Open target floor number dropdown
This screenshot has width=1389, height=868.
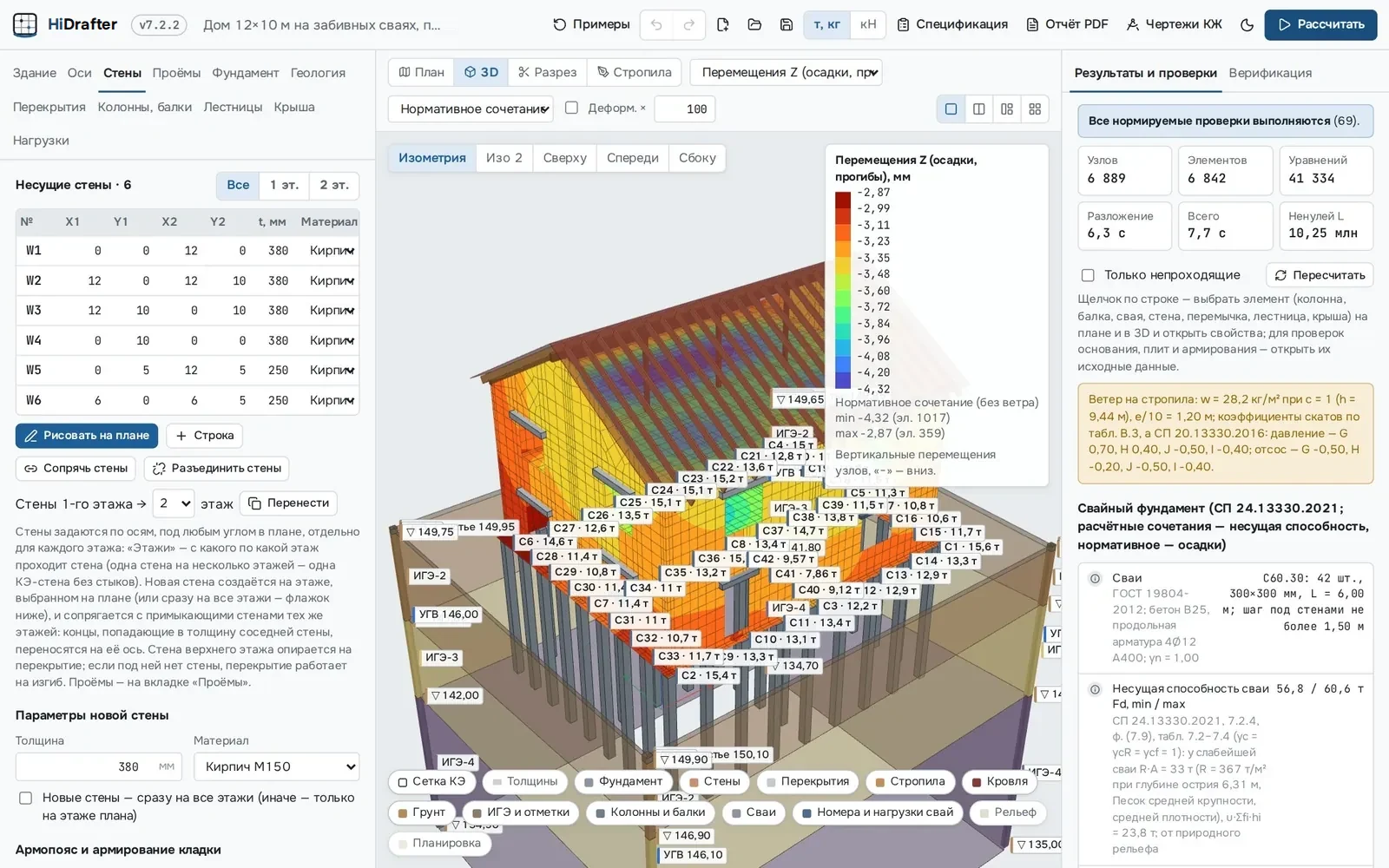coord(174,503)
